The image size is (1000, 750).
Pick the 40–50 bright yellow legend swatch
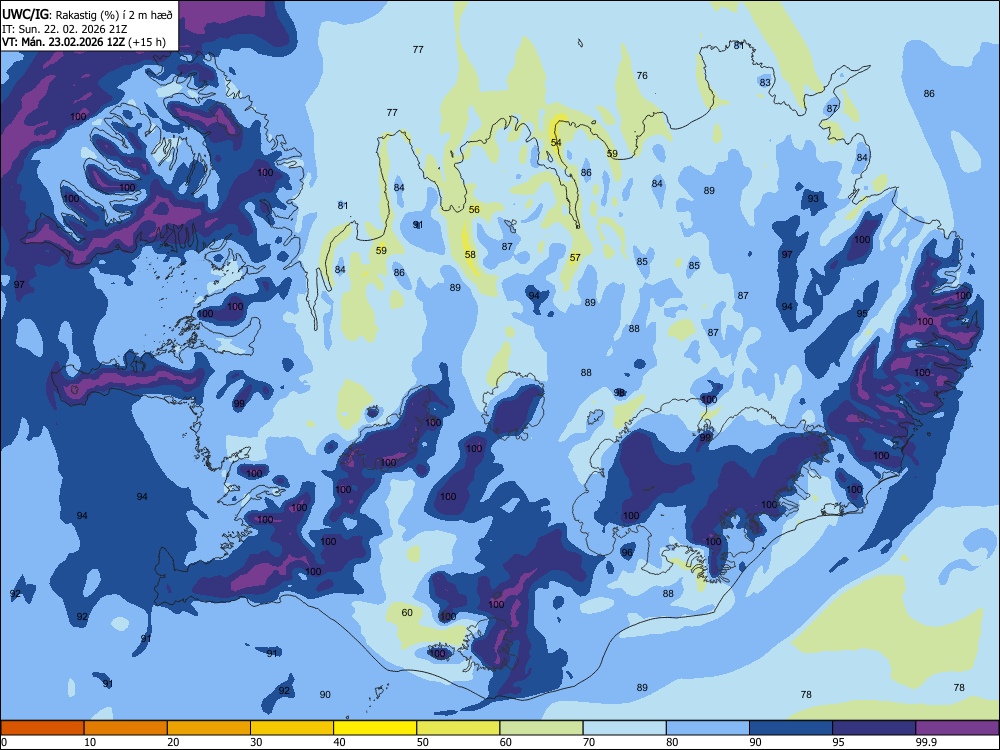(x=375, y=728)
